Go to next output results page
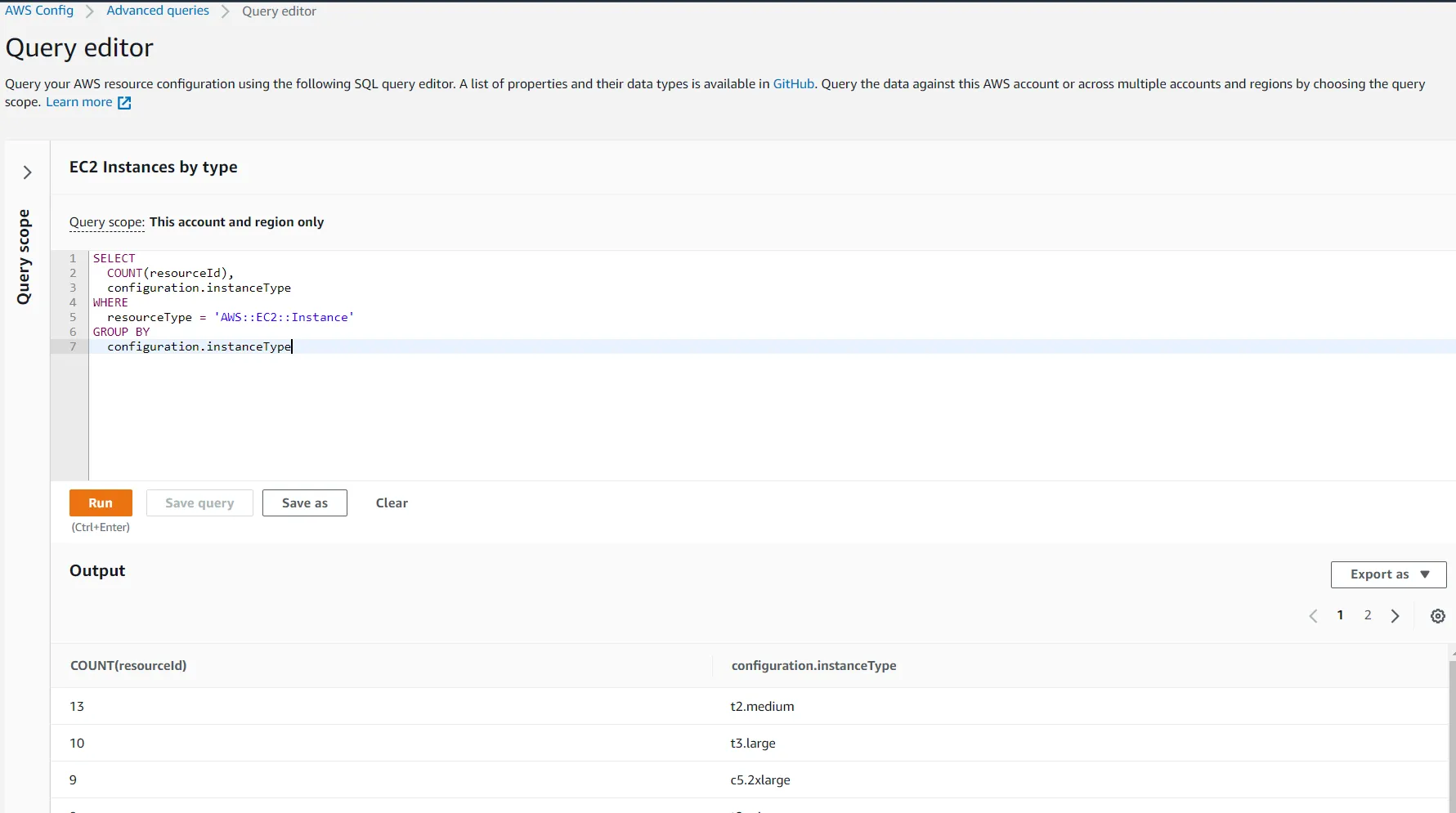 tap(1395, 616)
